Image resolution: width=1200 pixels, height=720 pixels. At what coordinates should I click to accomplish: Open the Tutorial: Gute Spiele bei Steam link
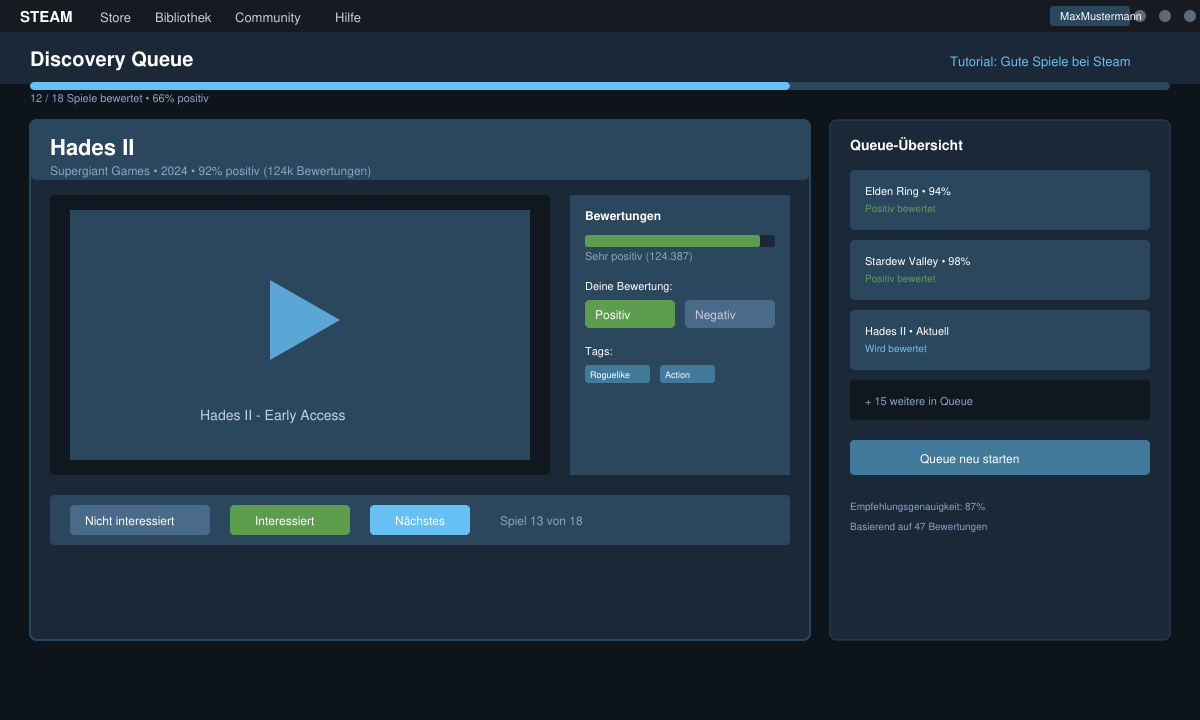pyautogui.click(x=1040, y=62)
